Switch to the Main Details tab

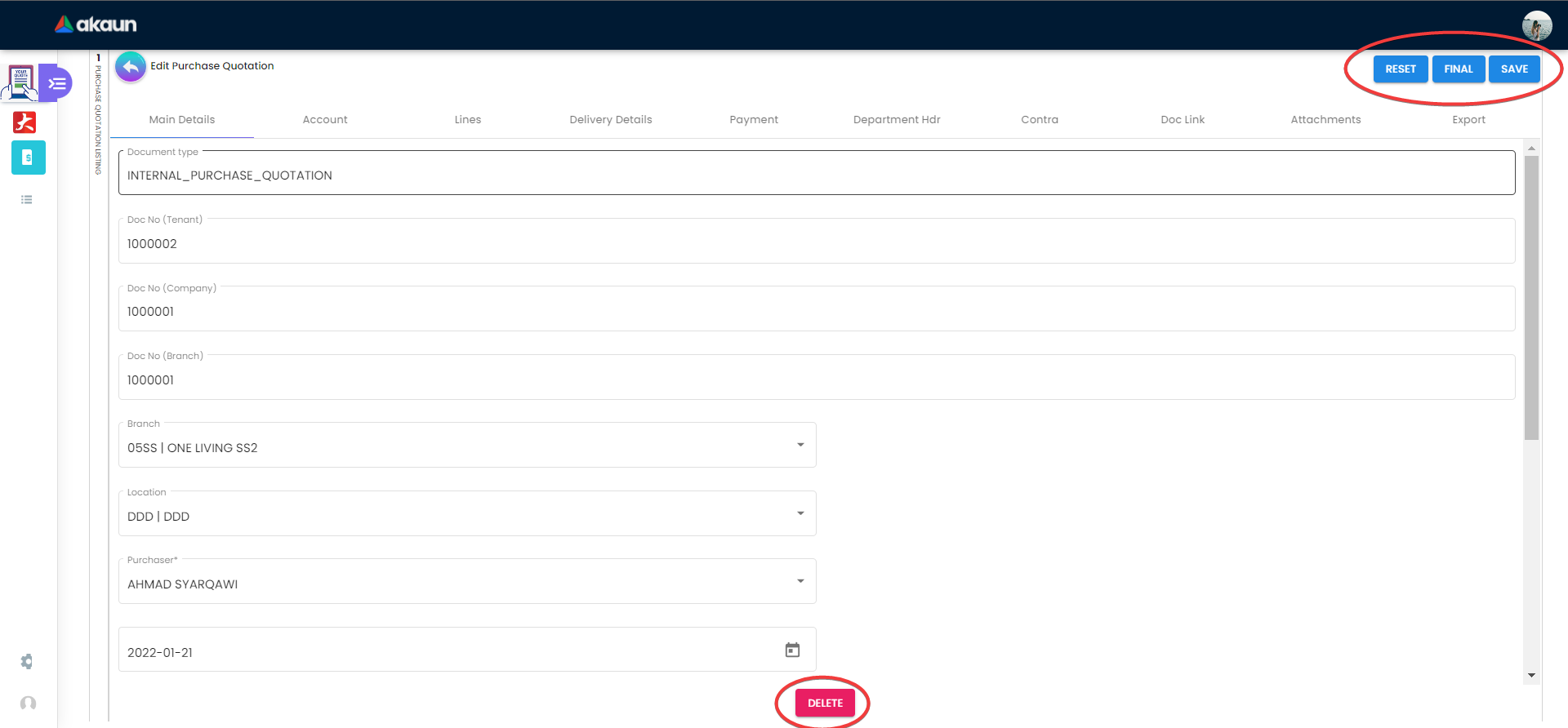pos(182,120)
